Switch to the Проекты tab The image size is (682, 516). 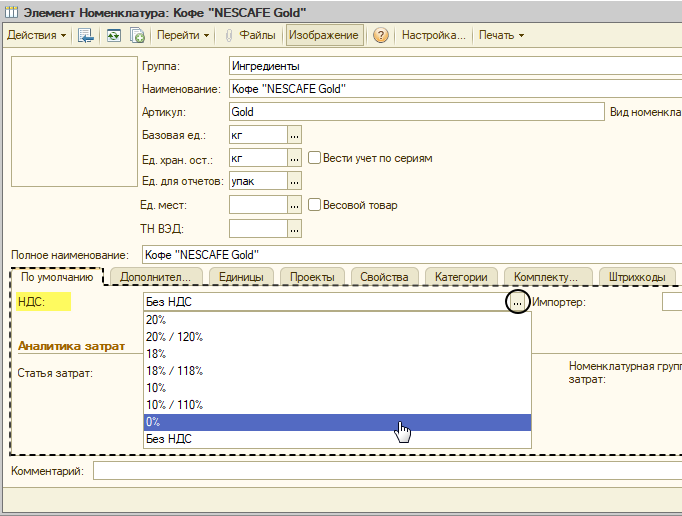click(x=312, y=277)
